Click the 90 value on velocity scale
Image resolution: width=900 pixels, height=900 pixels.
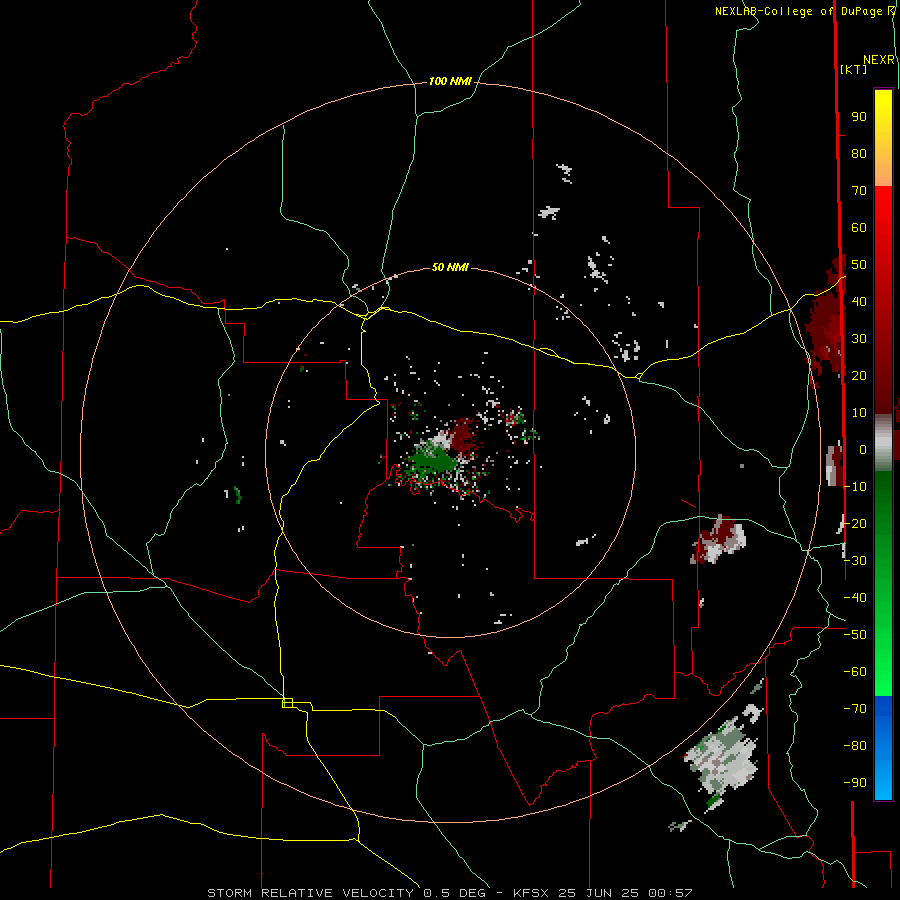859,117
